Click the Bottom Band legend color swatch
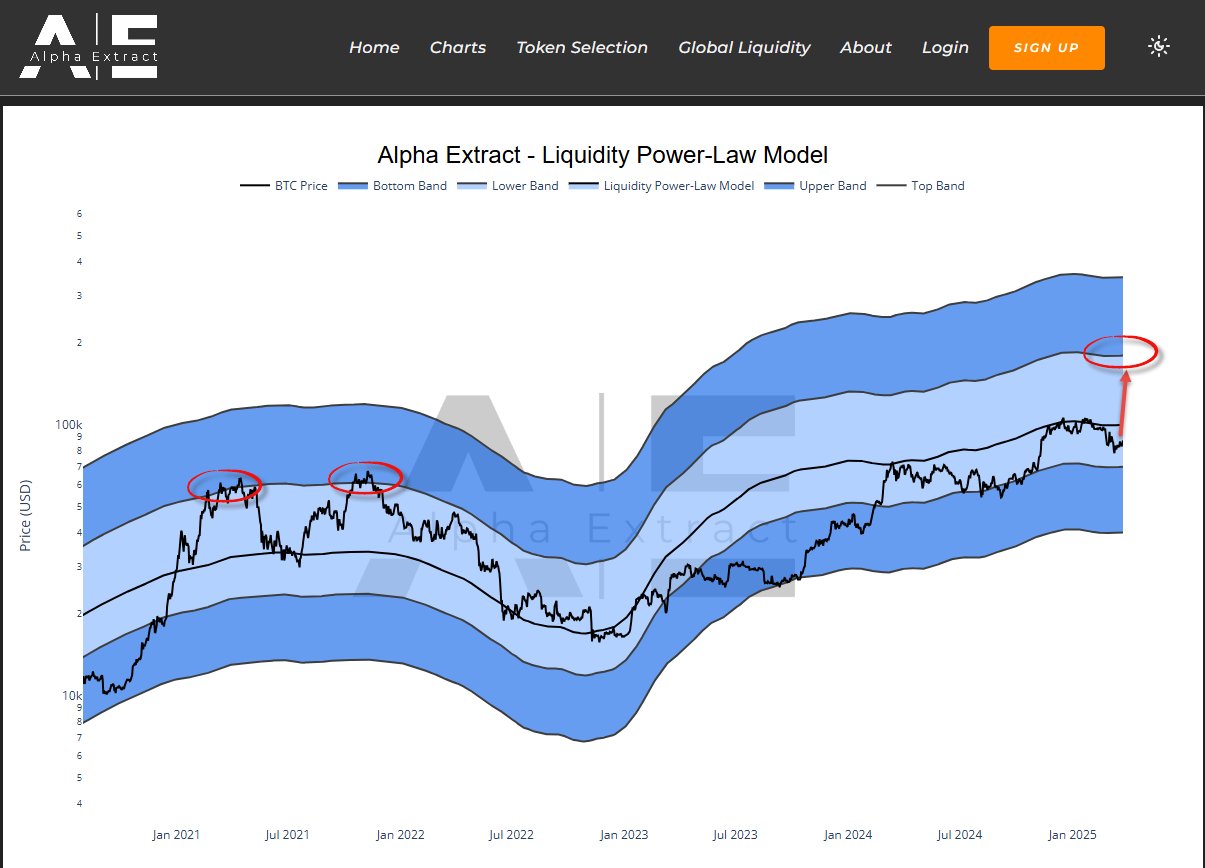The image size is (1205, 868). tap(353, 186)
